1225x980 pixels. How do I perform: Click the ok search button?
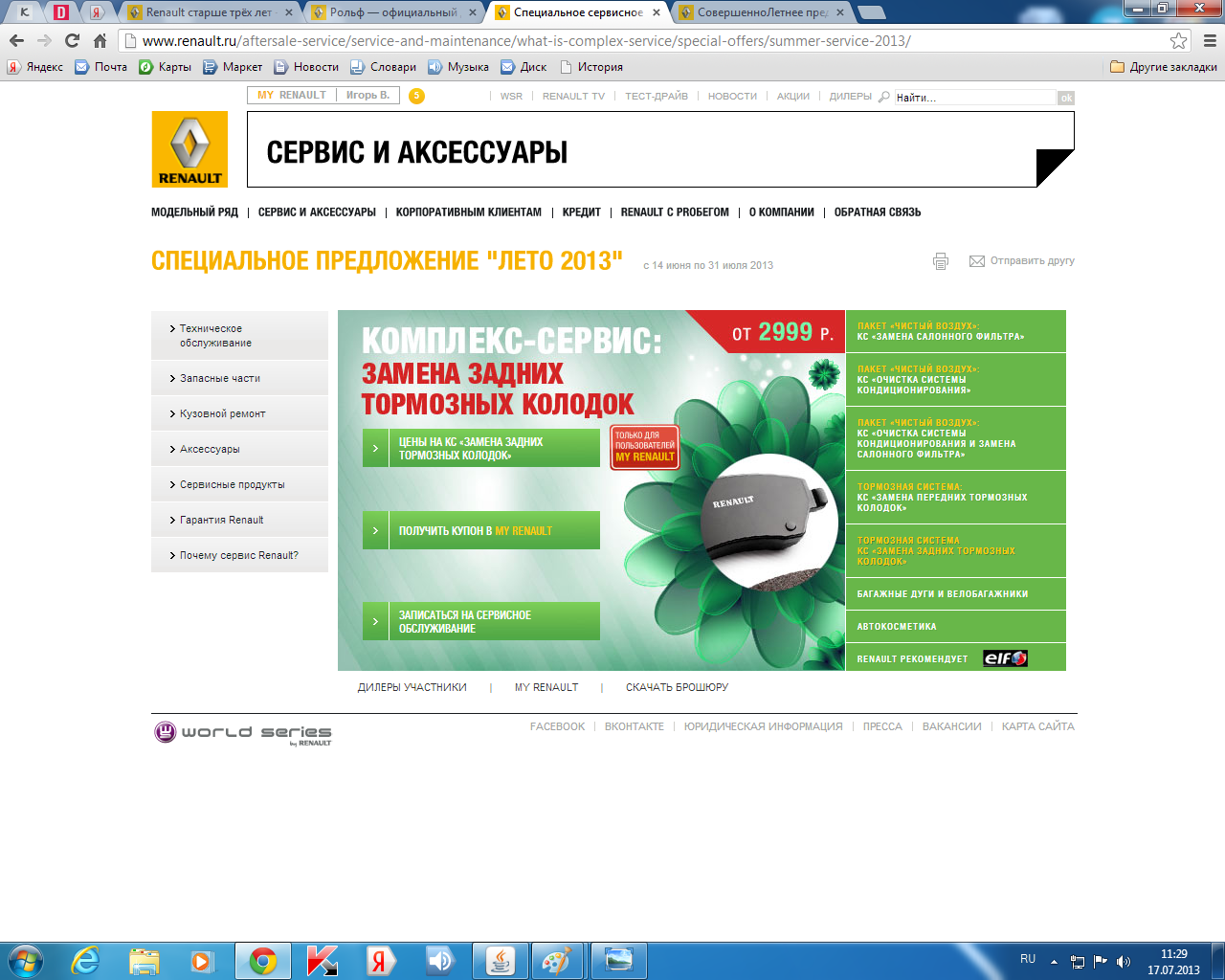1066,98
